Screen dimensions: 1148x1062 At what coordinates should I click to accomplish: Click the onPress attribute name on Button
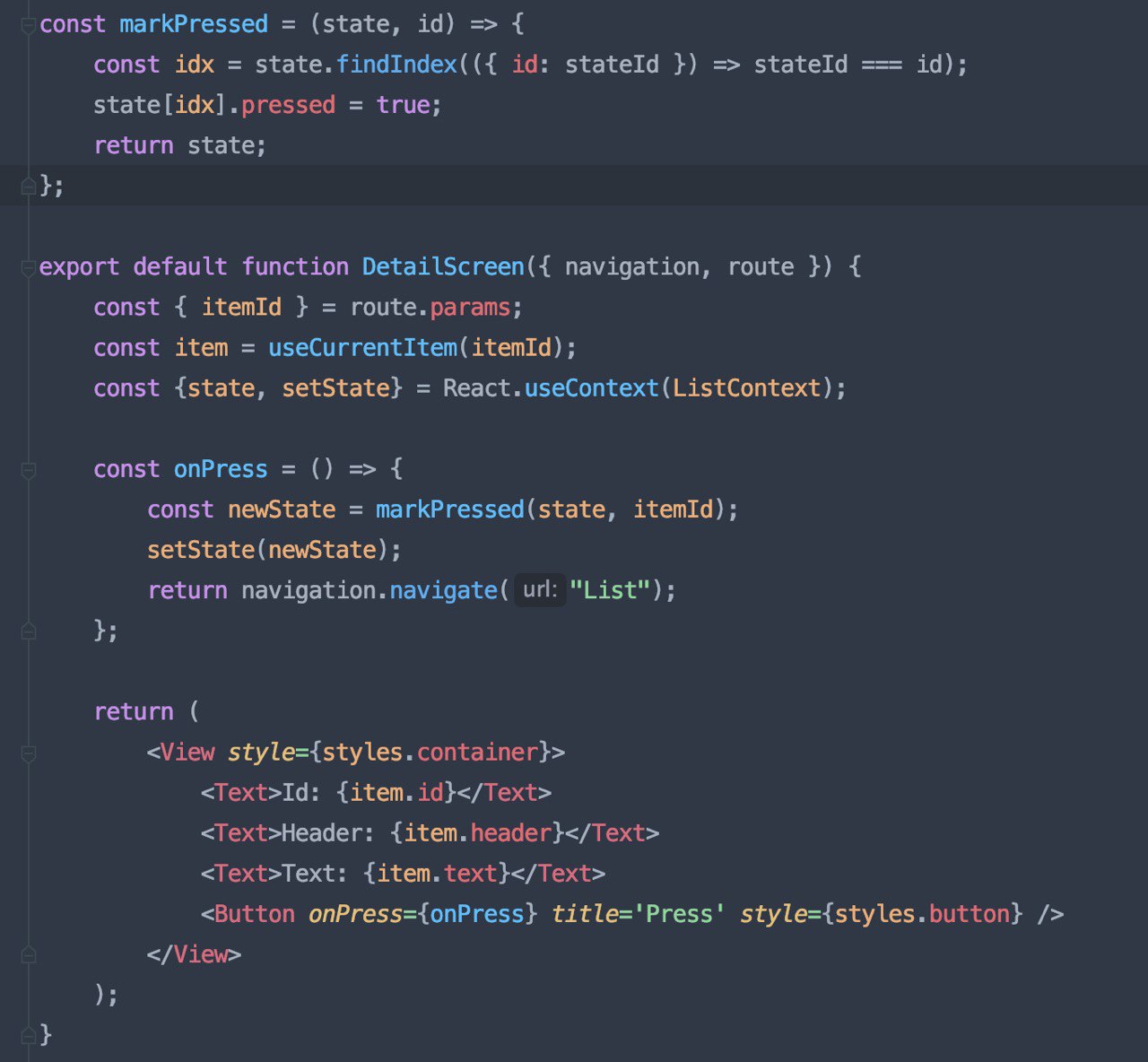coord(355,914)
